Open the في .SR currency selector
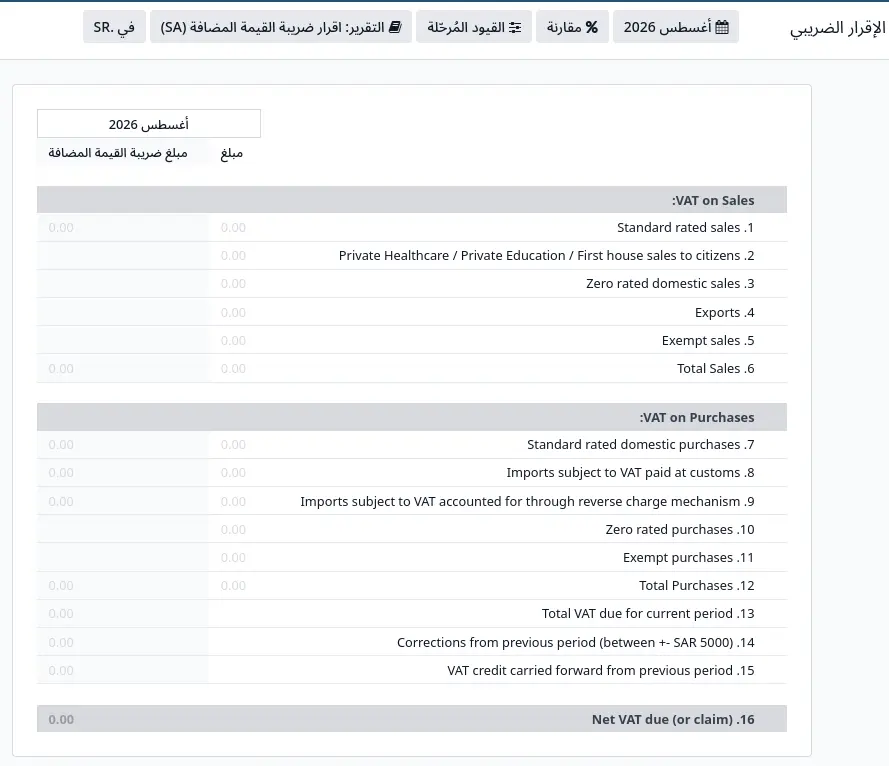889x766 pixels. click(114, 27)
